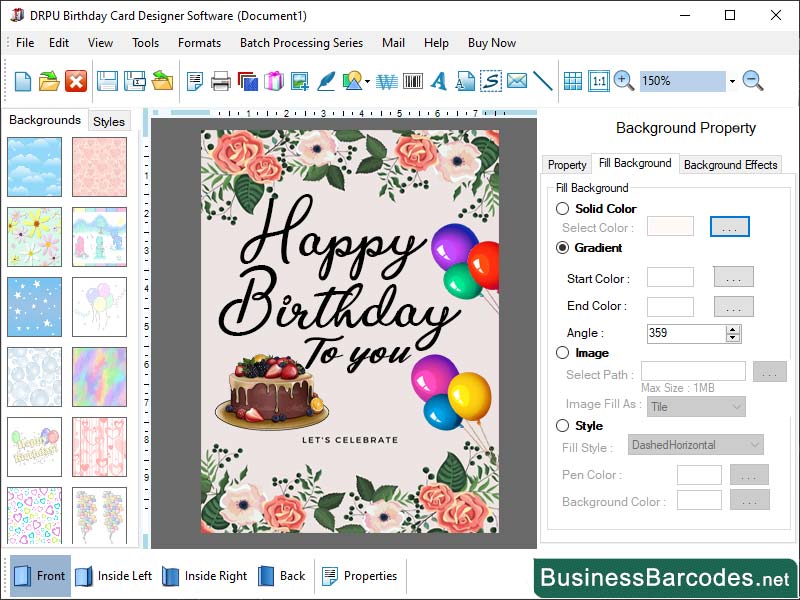The image size is (800, 600).
Task: Open the Fill Style dropdown
Action: point(696,446)
